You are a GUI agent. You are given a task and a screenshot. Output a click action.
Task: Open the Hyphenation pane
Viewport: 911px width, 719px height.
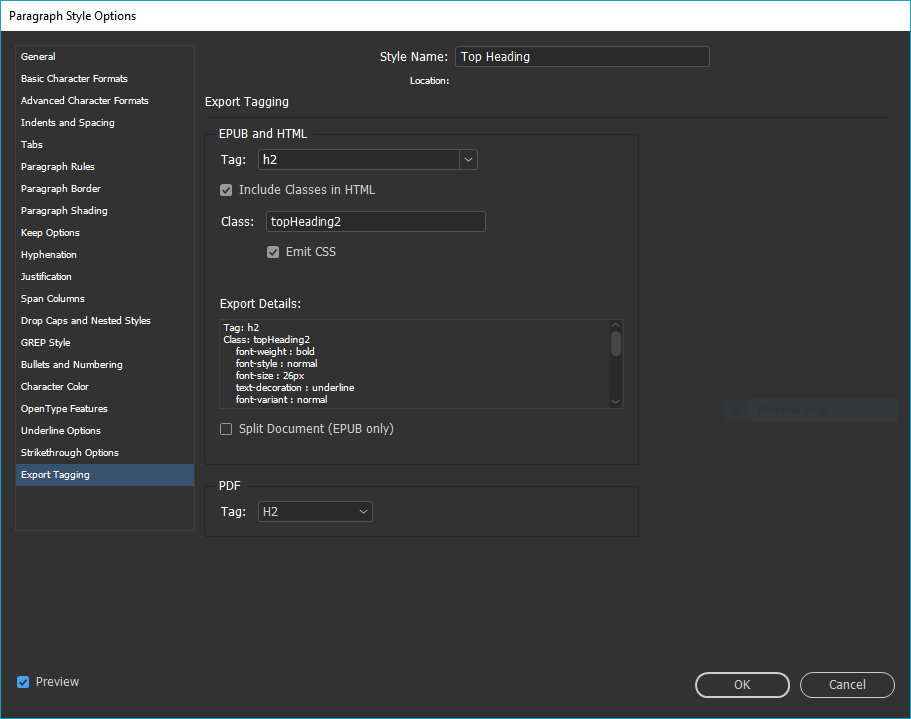pos(48,254)
